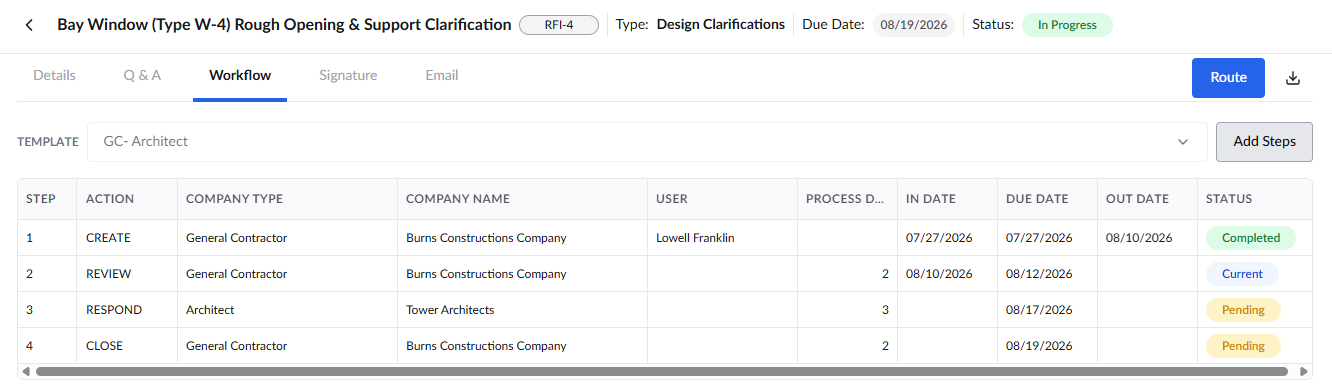Image resolution: width=1332 pixels, height=392 pixels.
Task: Download the RFI using the download icon
Action: [x=1293, y=78]
